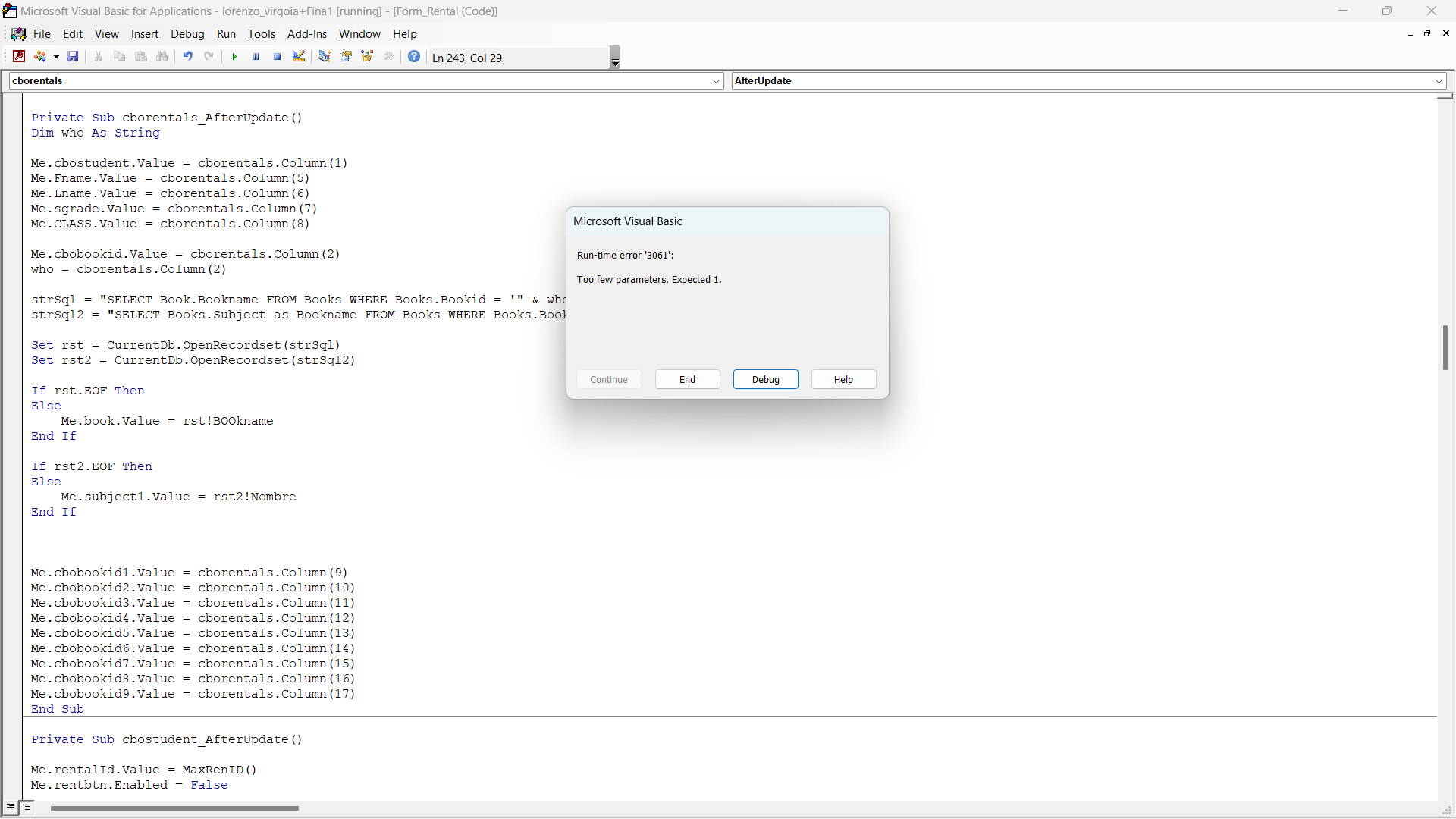Click the End button in error dialog
This screenshot has width=1456, height=819.
coord(687,380)
